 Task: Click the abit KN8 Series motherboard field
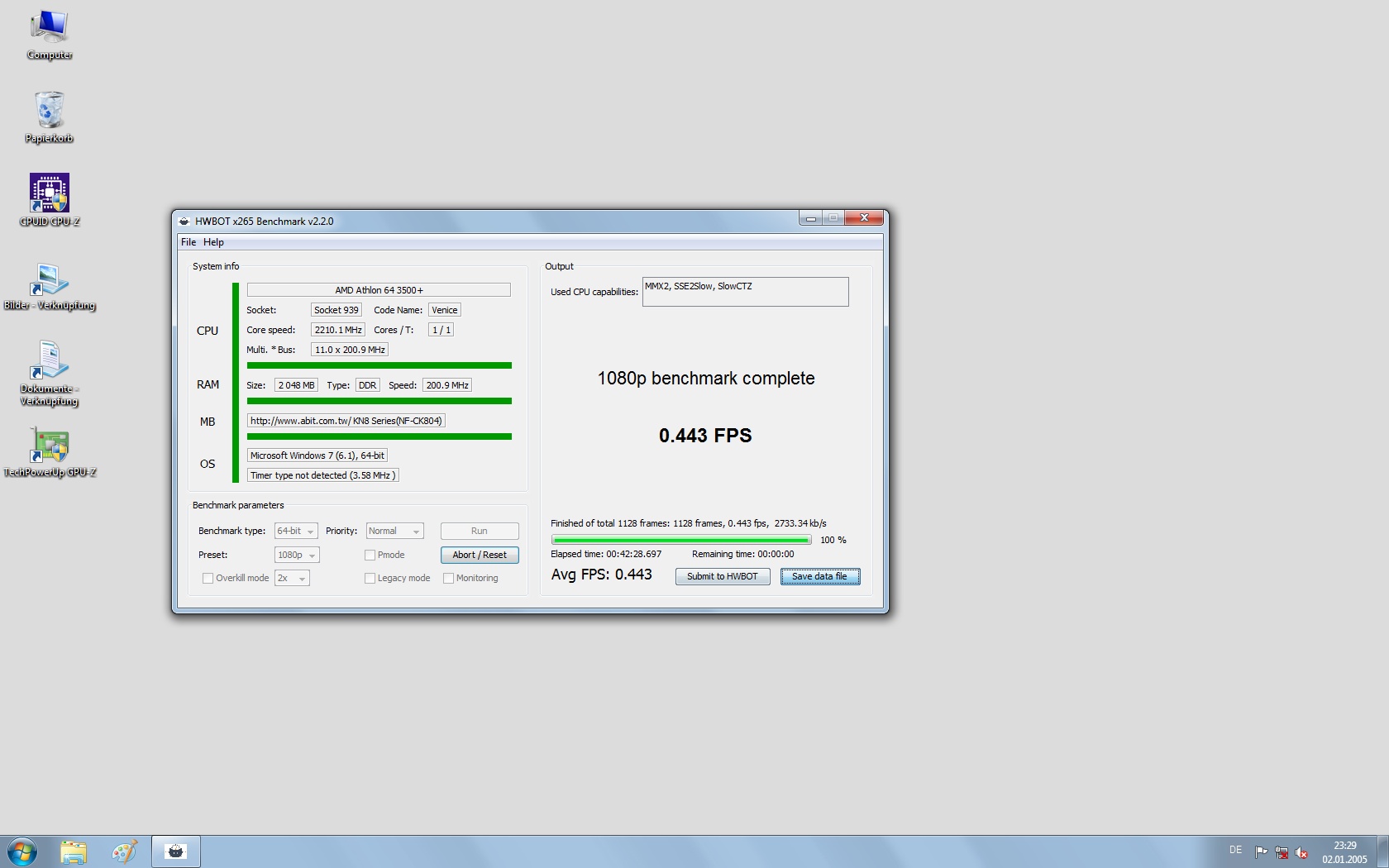pyautogui.click(x=346, y=421)
